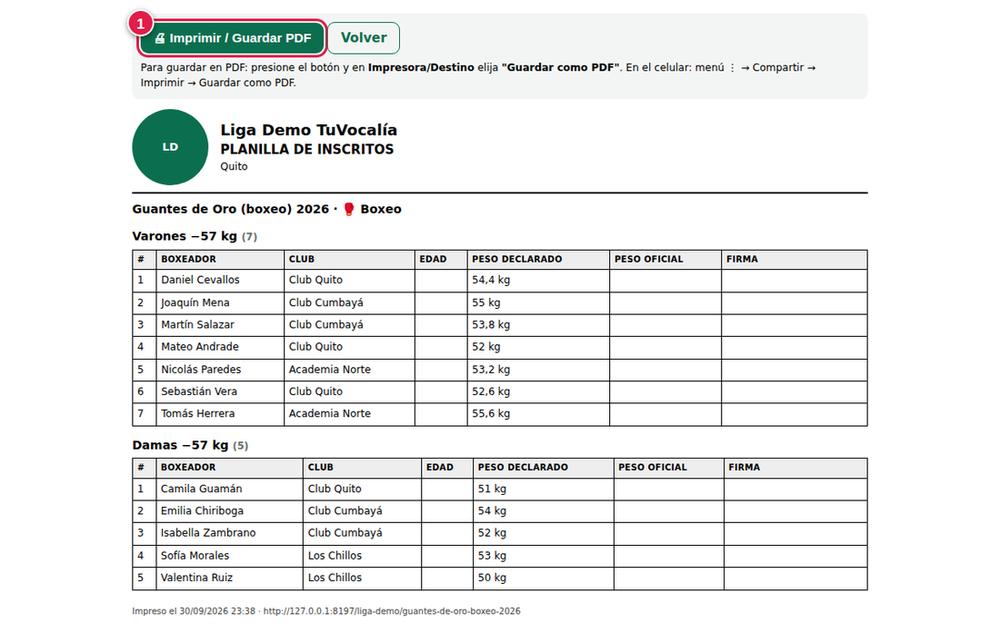Click boxer name Joaquín Mena

[x=195, y=303]
